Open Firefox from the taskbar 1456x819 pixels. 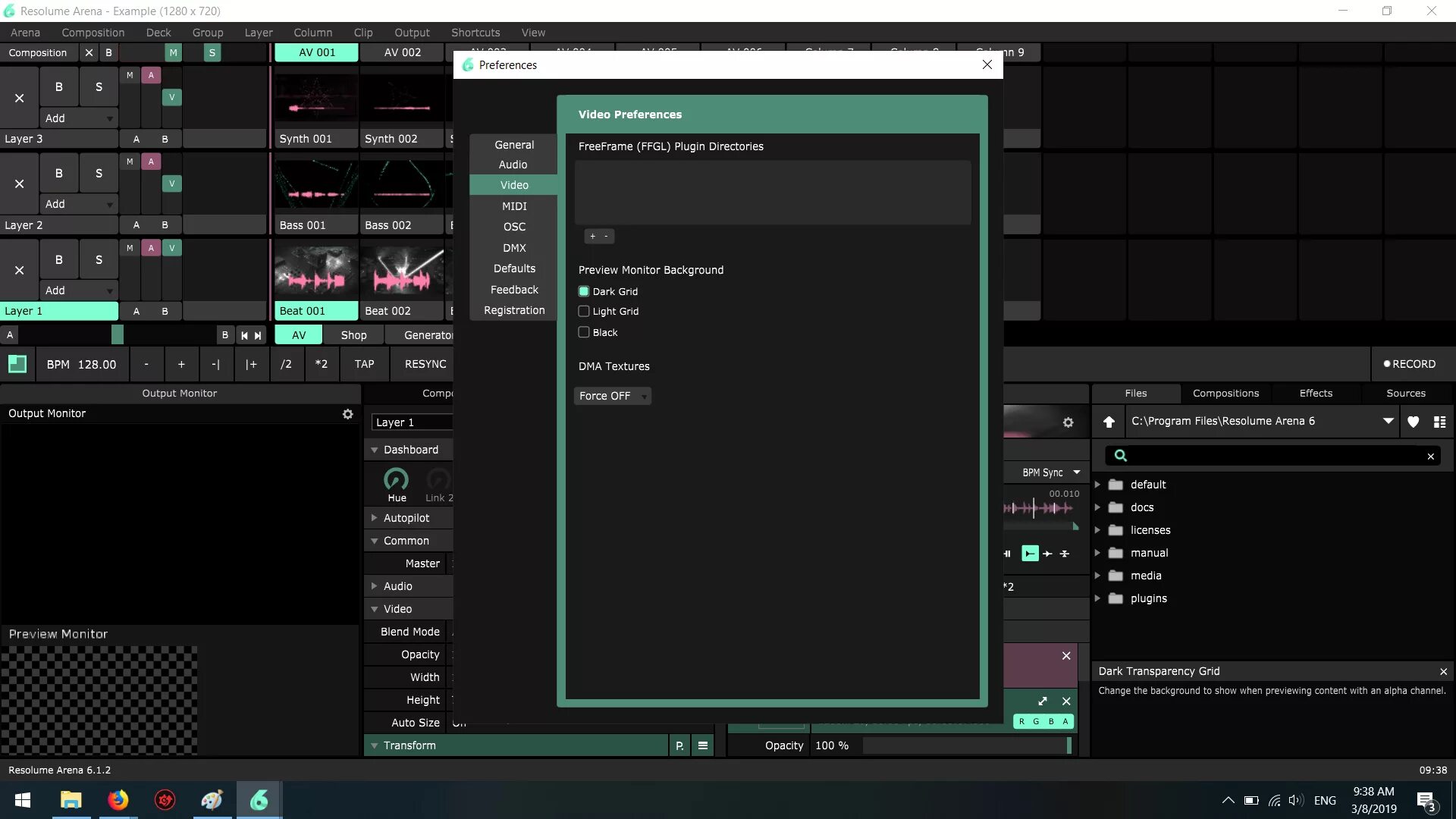pyautogui.click(x=118, y=800)
